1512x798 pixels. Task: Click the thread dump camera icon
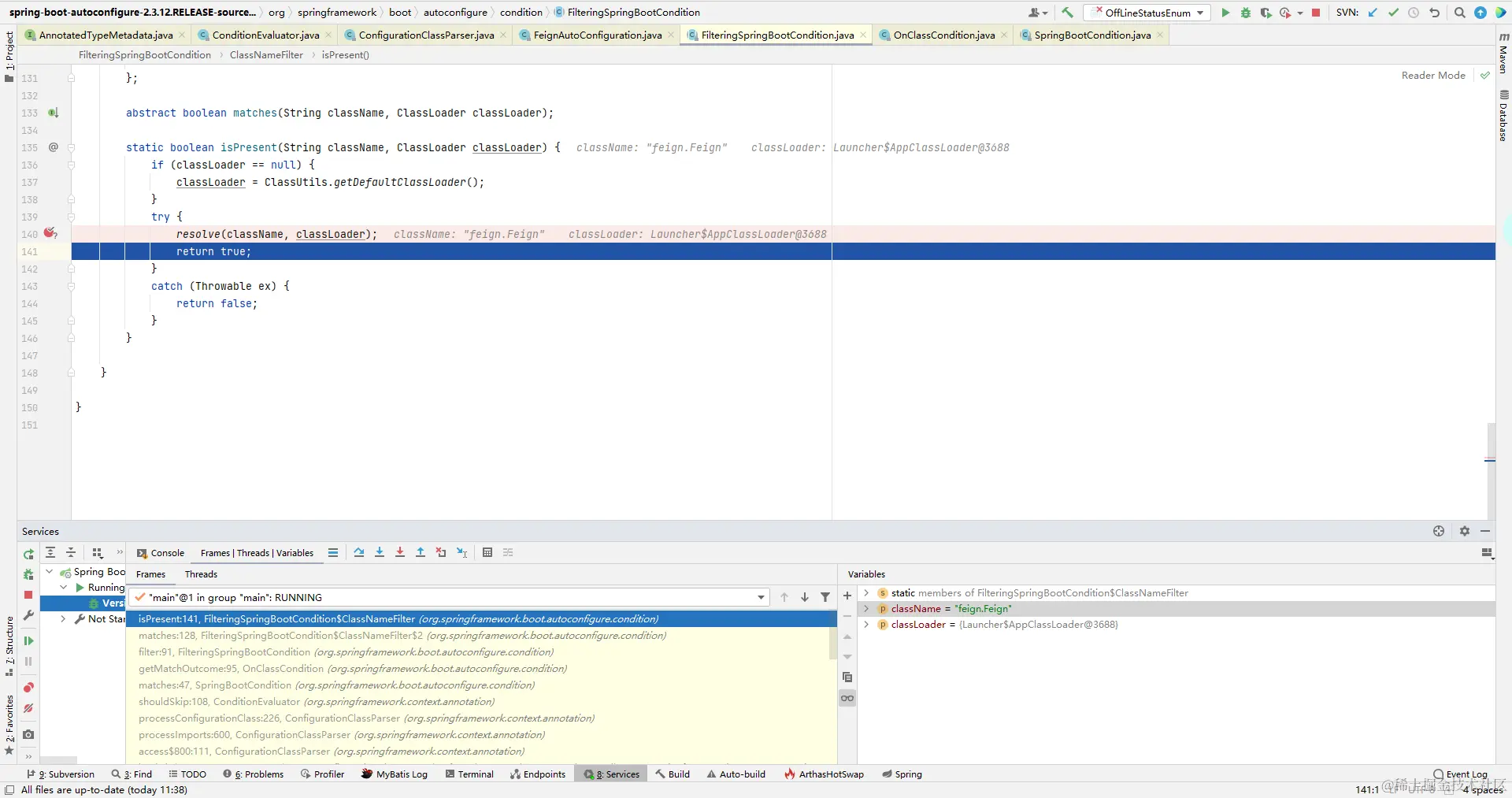coord(28,734)
